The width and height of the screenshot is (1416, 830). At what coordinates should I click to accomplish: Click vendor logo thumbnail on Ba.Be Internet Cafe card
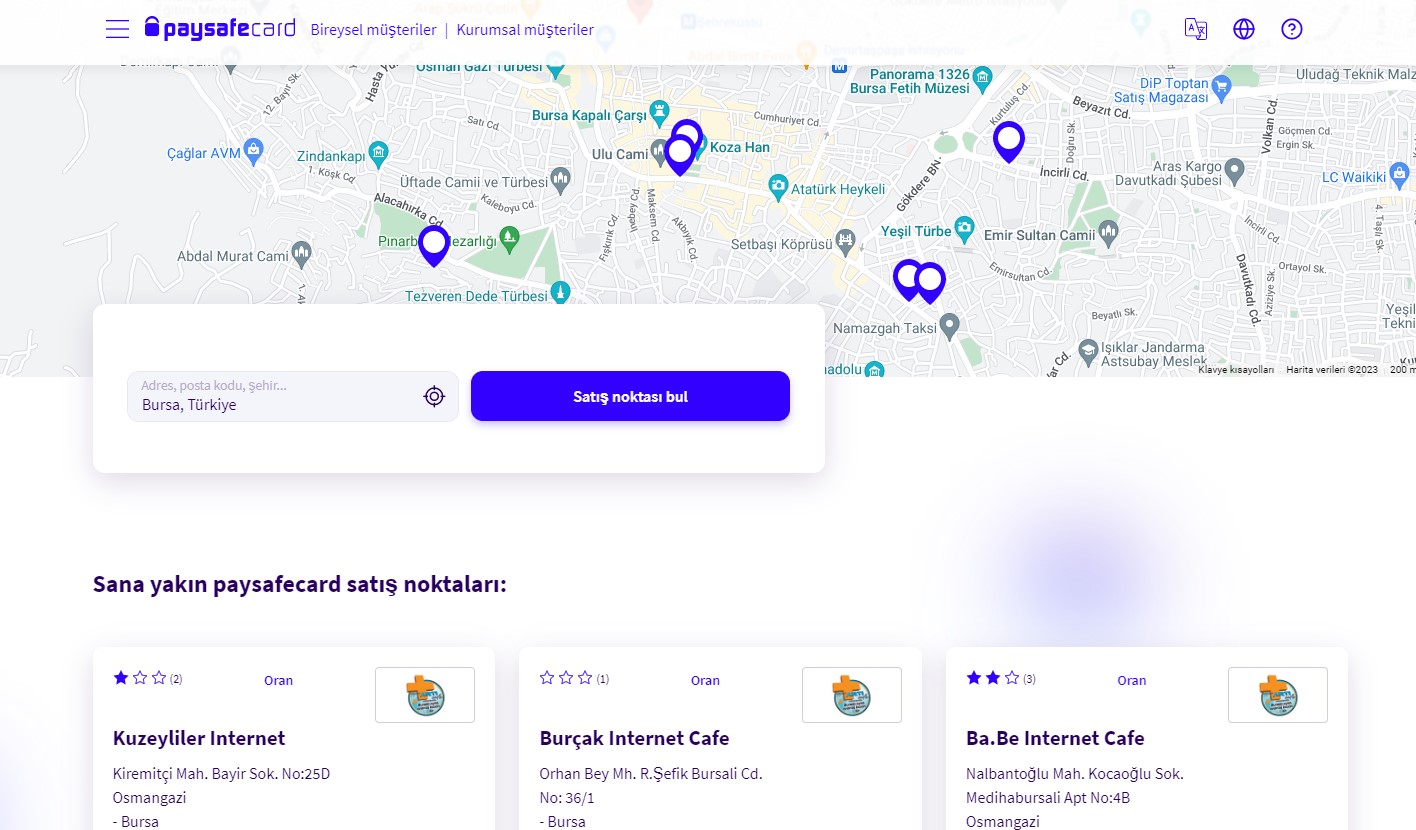click(1278, 695)
